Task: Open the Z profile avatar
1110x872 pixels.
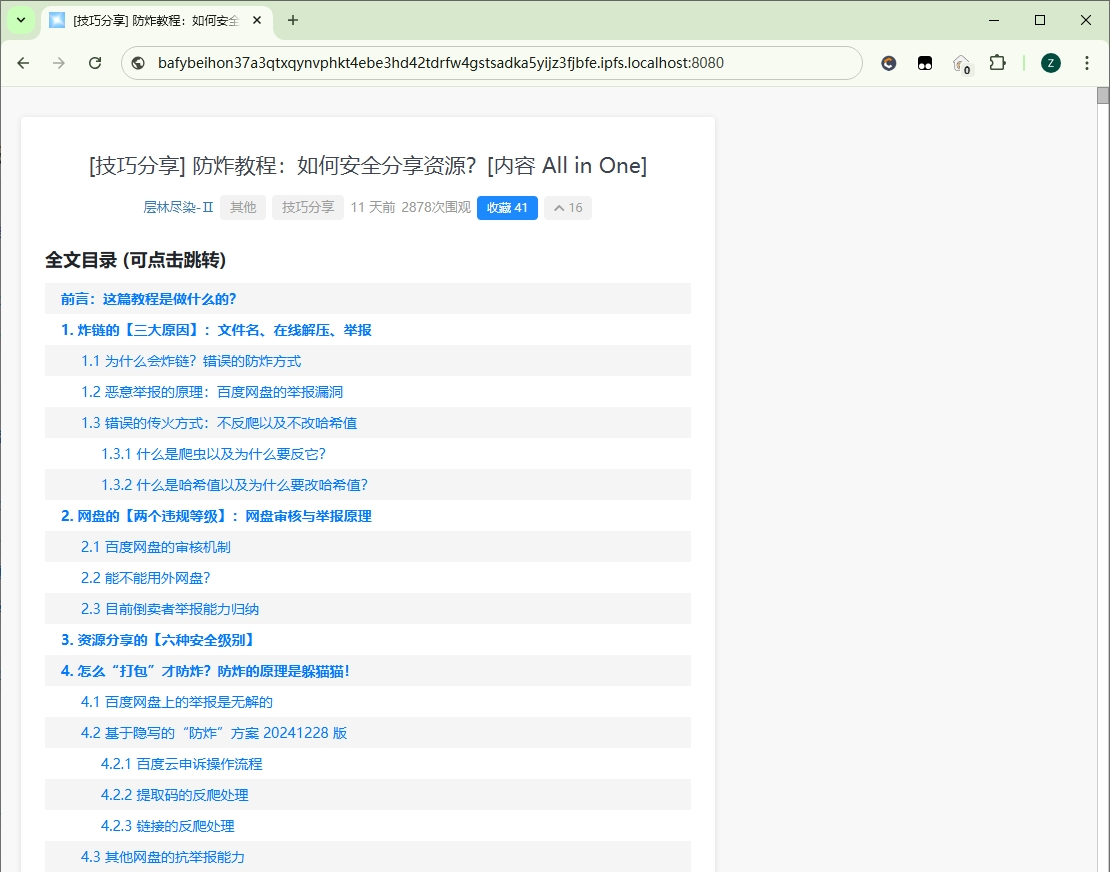Action: click(x=1050, y=63)
